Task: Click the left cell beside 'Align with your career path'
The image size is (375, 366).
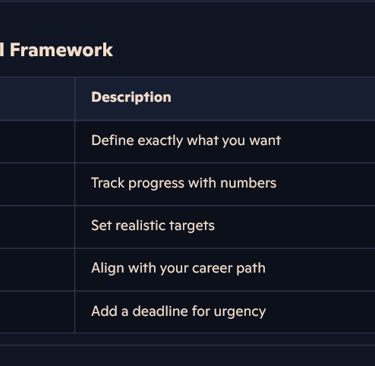Action: (x=37, y=270)
